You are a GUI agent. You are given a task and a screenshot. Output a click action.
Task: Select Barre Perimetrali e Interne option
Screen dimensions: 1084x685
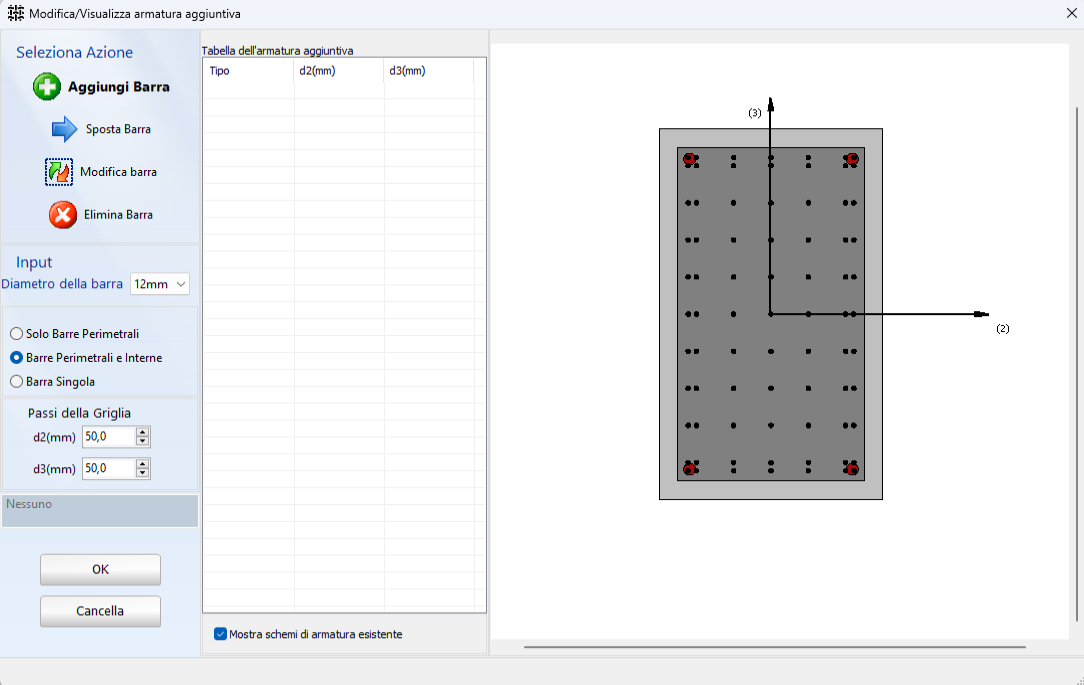point(17,358)
